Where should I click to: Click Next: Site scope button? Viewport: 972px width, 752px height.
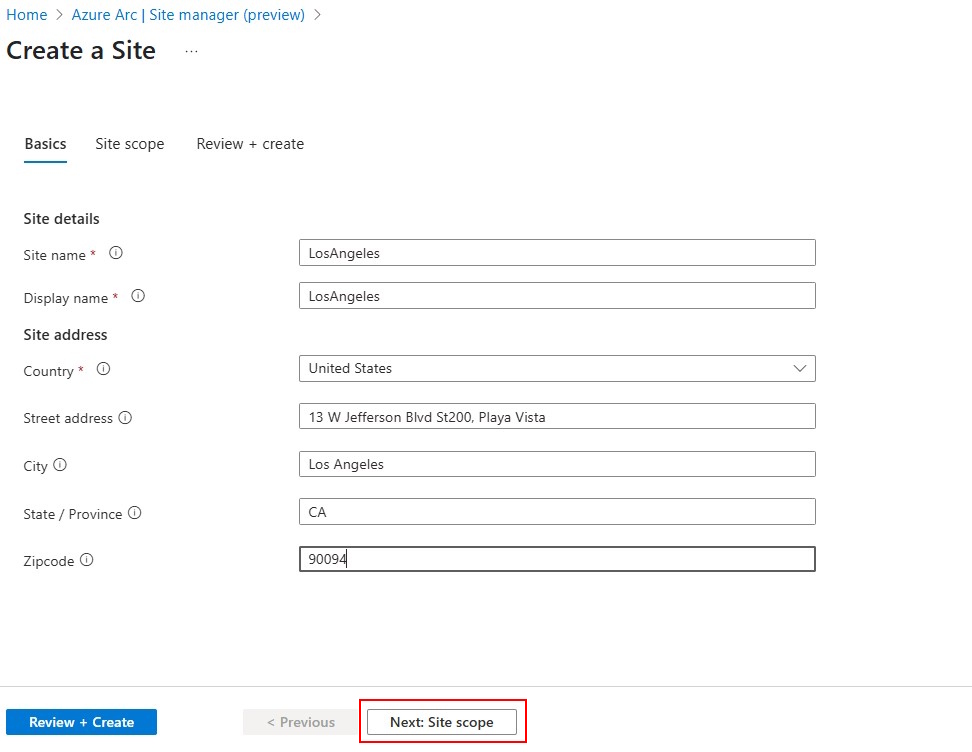point(442,722)
